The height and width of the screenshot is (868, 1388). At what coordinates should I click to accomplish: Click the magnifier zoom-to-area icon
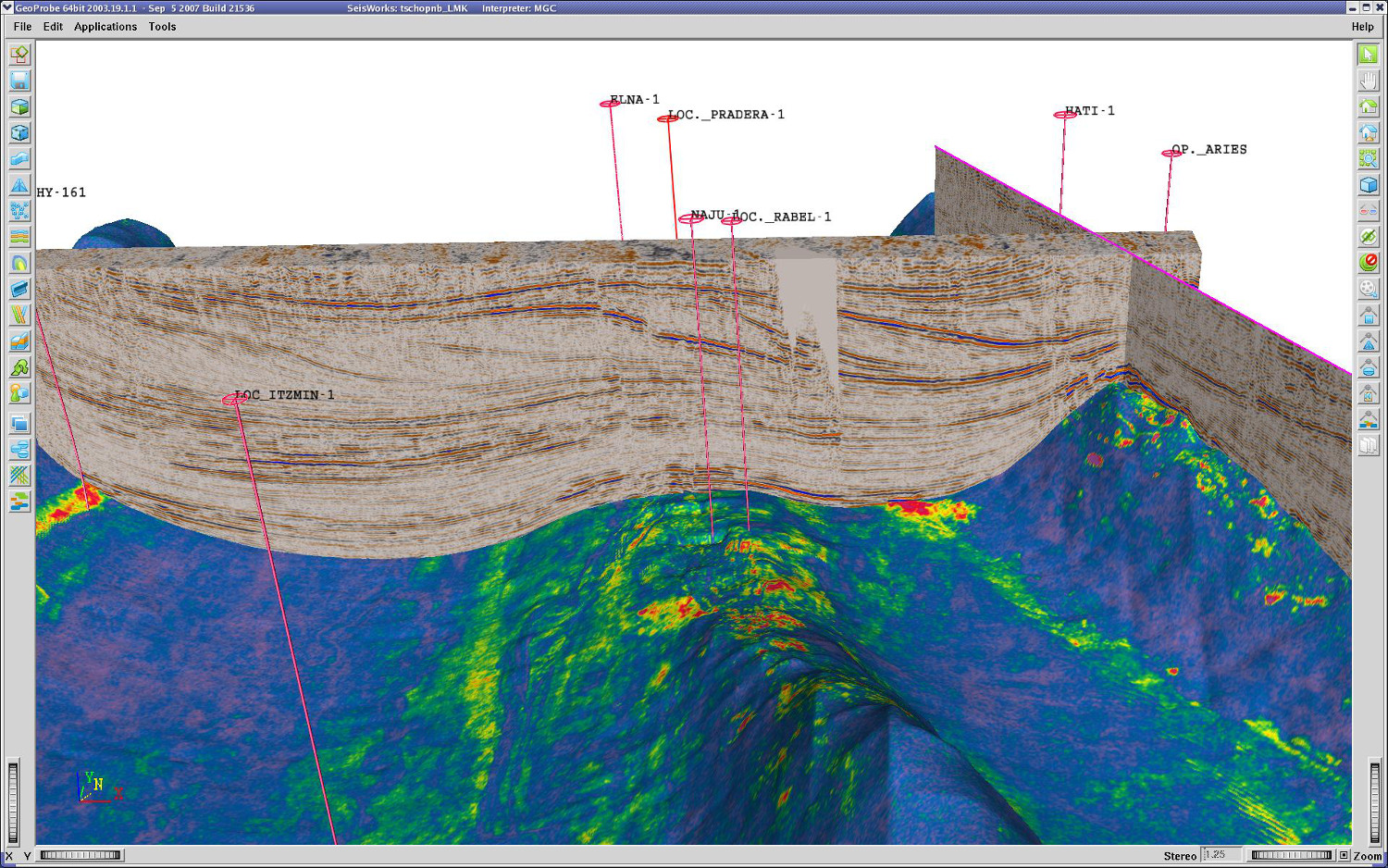click(x=1368, y=159)
